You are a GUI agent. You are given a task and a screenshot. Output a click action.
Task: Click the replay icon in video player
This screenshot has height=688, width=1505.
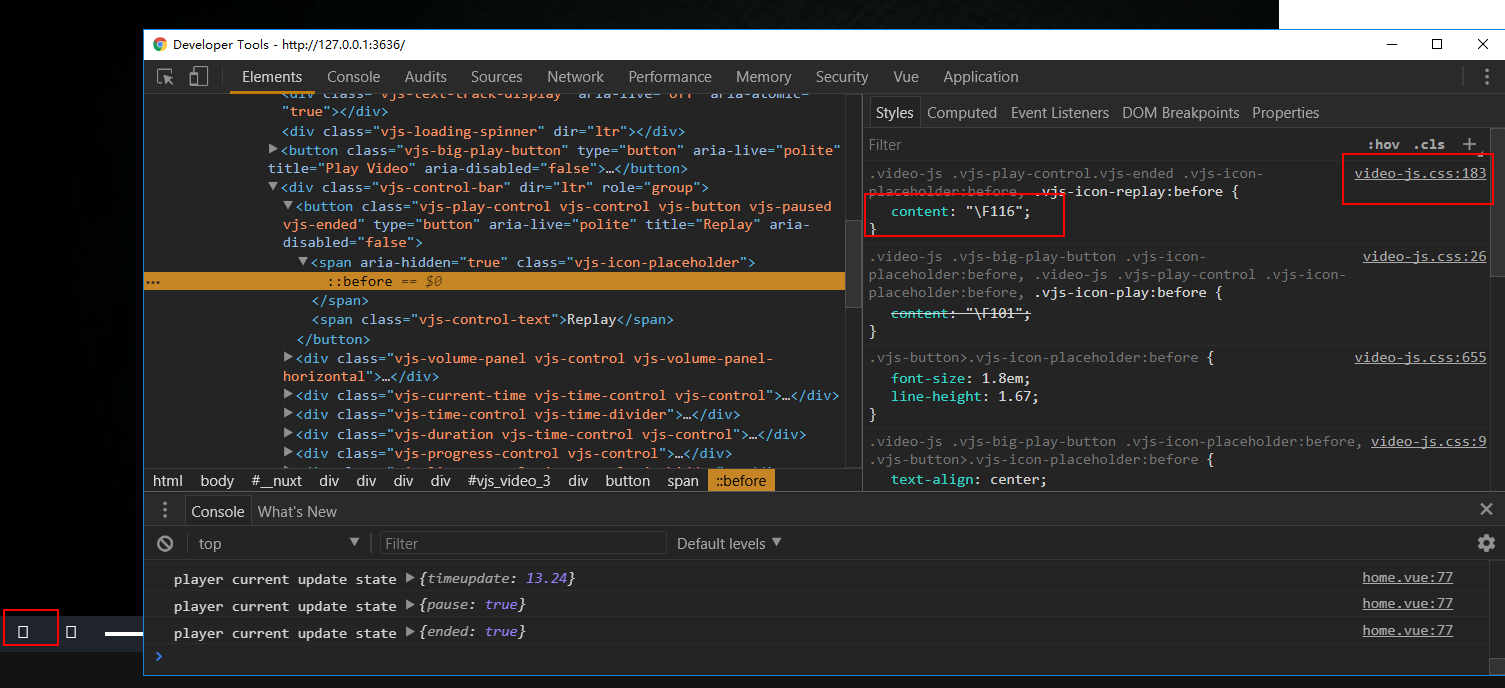tap(23, 632)
